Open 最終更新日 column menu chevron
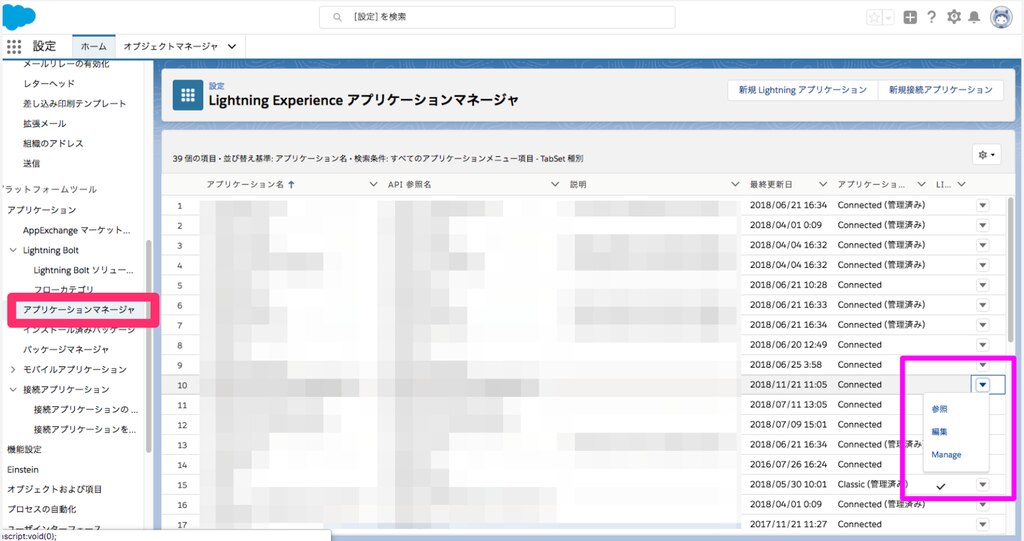This screenshot has width=1024, height=541. [823, 184]
